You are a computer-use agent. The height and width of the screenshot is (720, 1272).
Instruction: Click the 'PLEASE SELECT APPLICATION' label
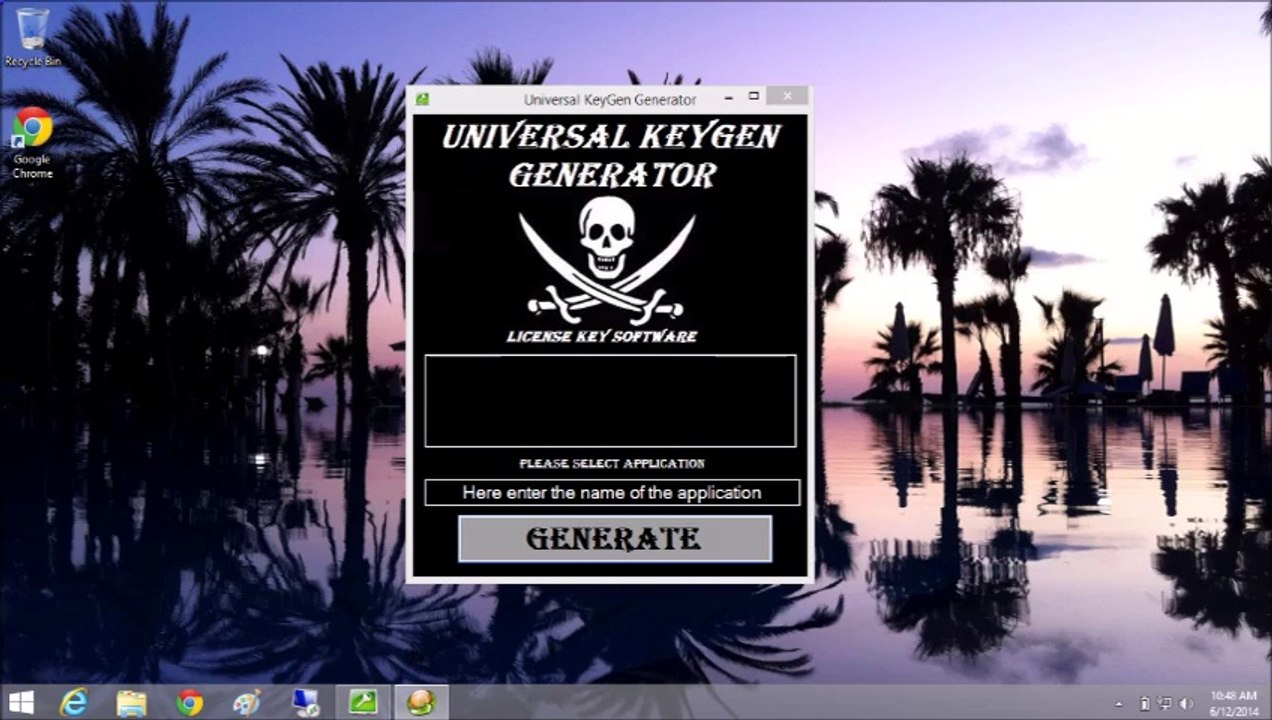click(612, 464)
